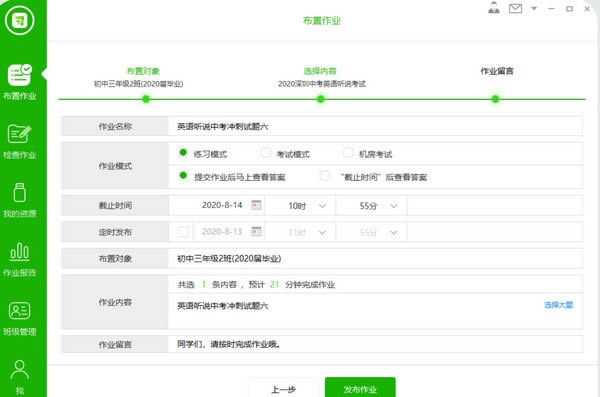Image resolution: width=600 pixels, height=397 pixels.
Task: Click the app logo icon
Action: pyautogui.click(x=20, y=20)
